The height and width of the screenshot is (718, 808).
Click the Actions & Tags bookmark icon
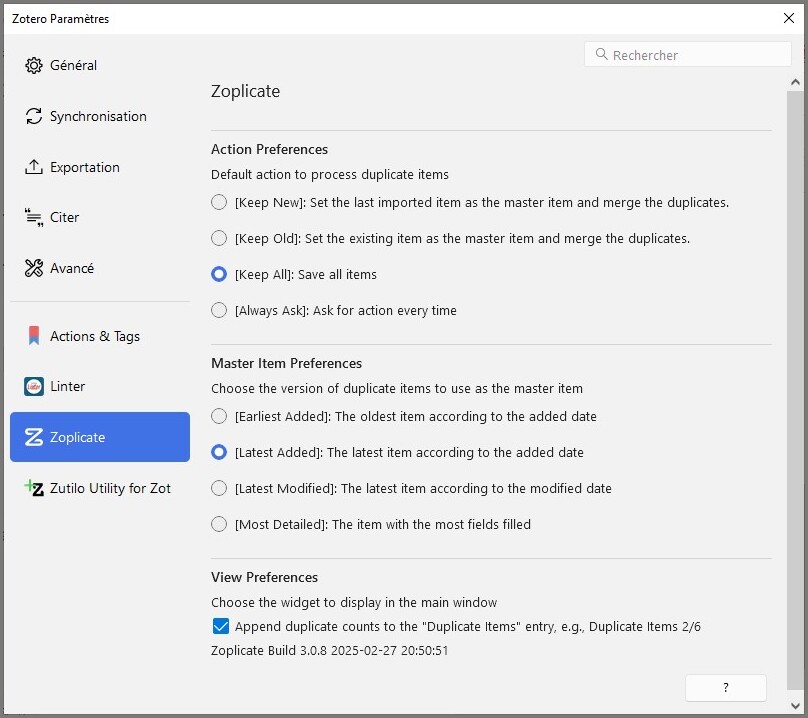point(34,336)
